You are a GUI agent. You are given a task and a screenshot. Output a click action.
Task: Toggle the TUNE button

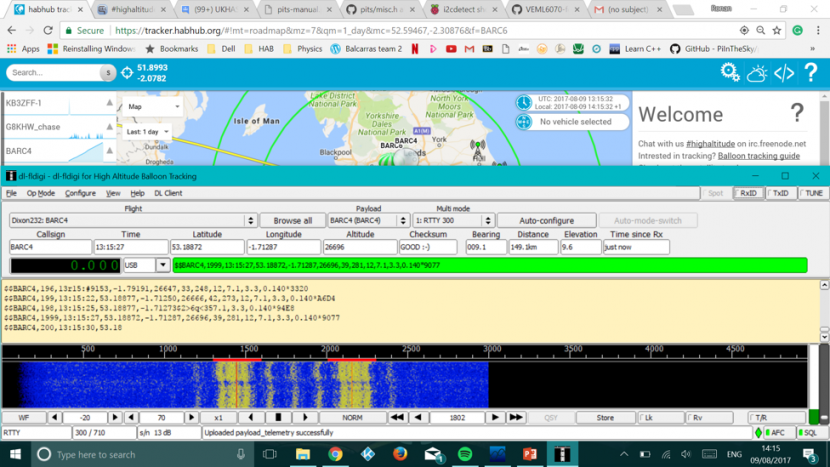813,193
